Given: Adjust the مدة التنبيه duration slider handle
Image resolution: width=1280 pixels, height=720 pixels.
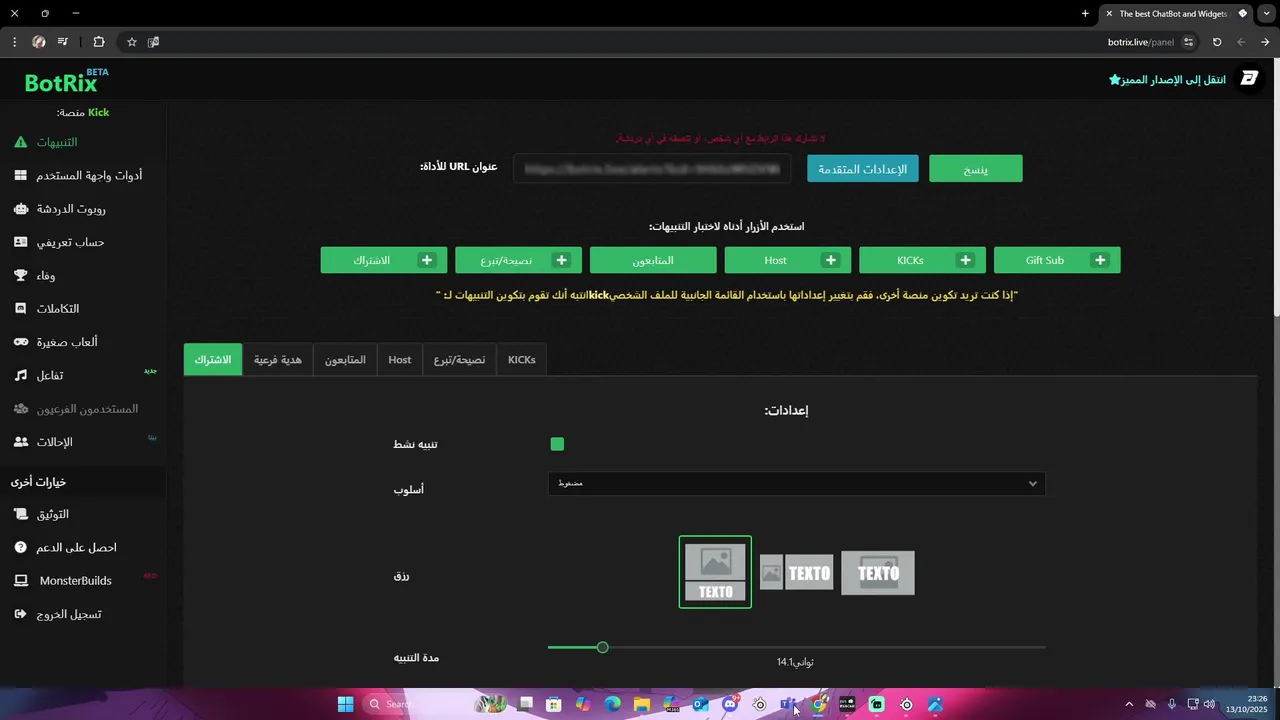Looking at the screenshot, I should tap(602, 648).
